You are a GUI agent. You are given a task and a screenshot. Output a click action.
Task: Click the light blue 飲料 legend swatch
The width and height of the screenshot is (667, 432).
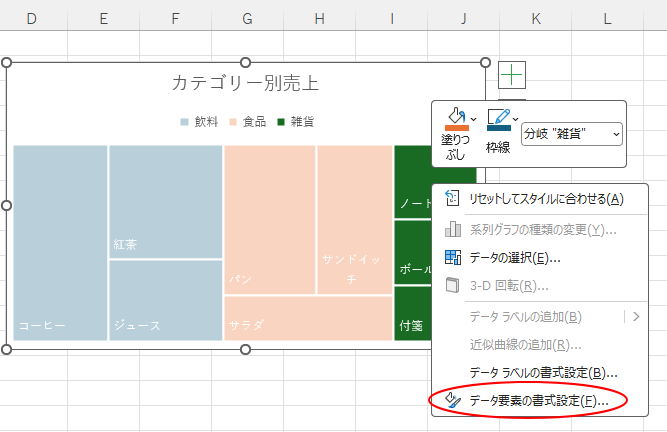click(x=184, y=122)
